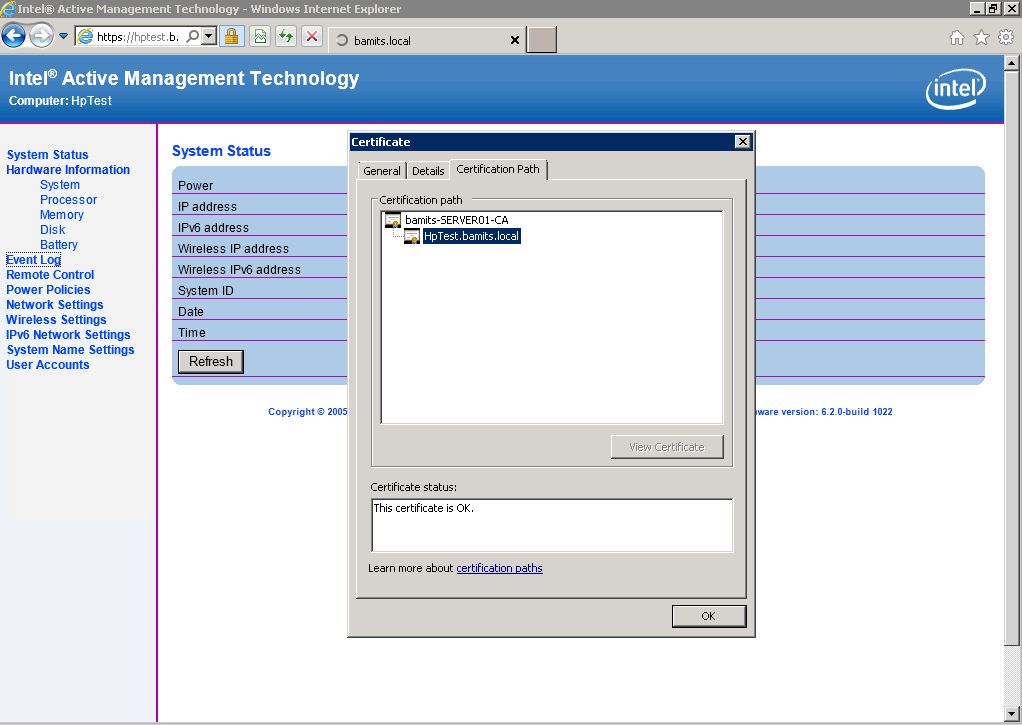Click the Intel logo in the banner
Image resolution: width=1022 pixels, height=725 pixels.
955,89
